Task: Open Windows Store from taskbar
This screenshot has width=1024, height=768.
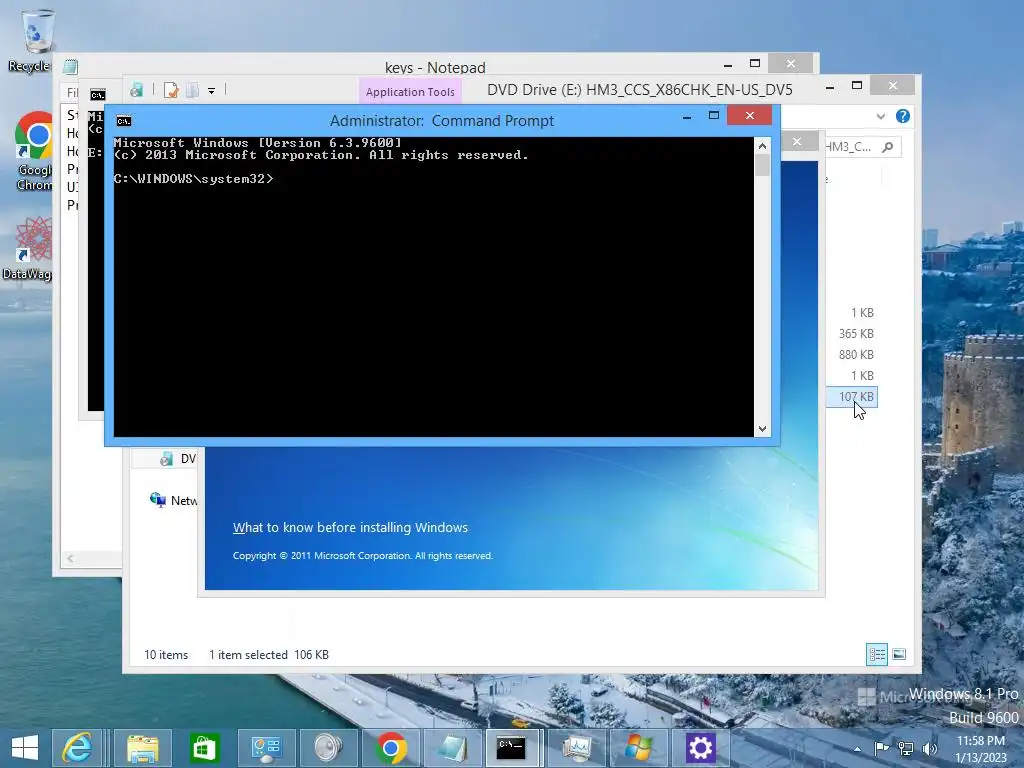Action: 204,748
